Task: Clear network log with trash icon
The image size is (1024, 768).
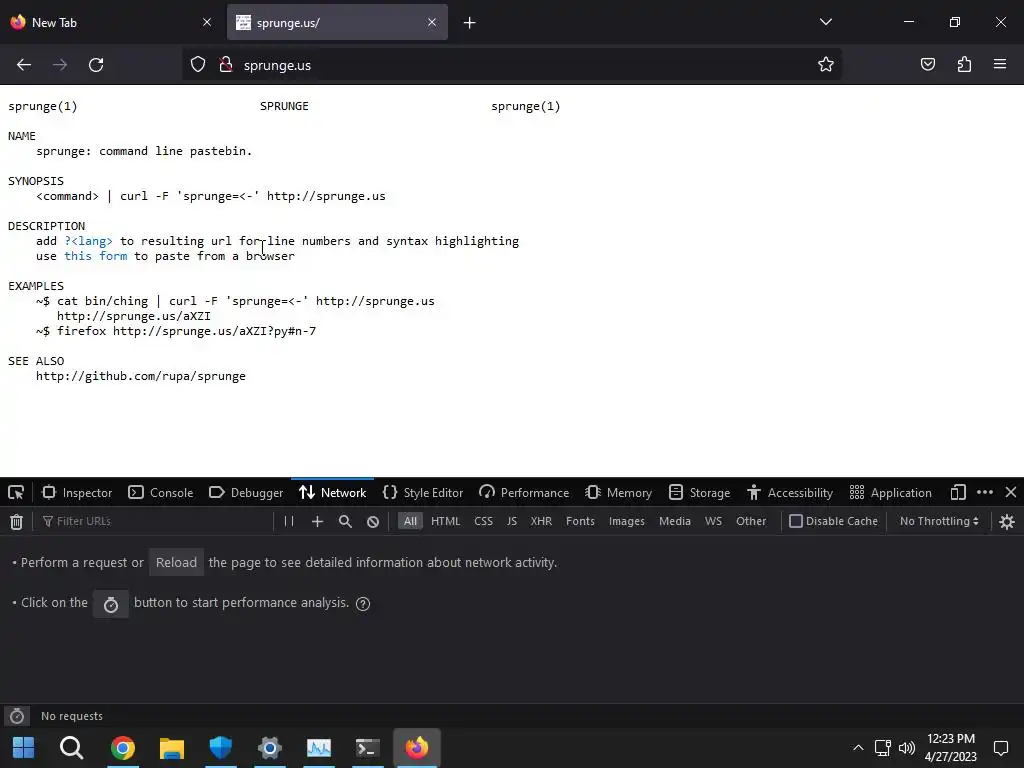Action: 16,521
